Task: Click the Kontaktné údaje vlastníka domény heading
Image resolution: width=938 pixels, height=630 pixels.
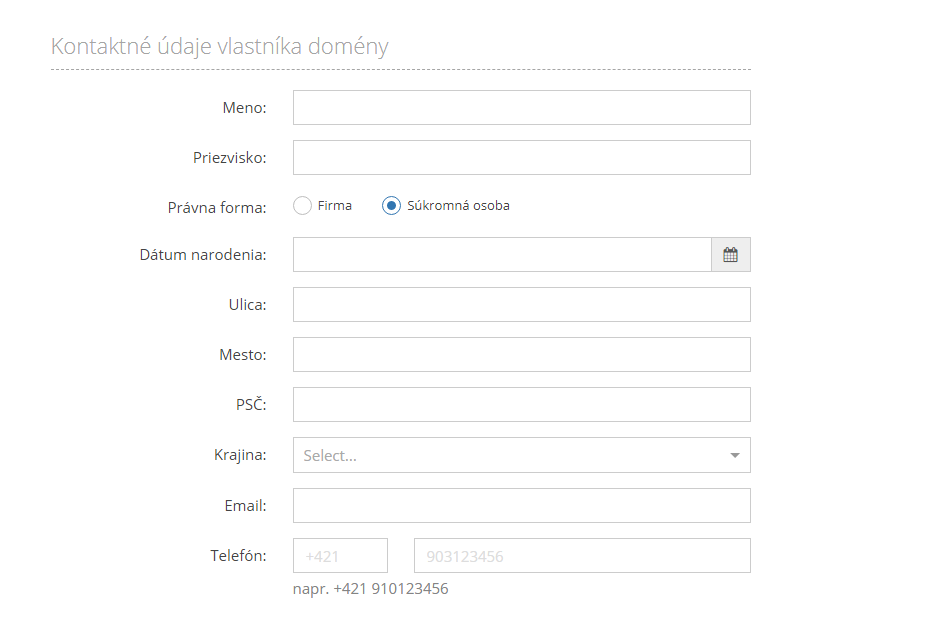Action: pos(220,46)
